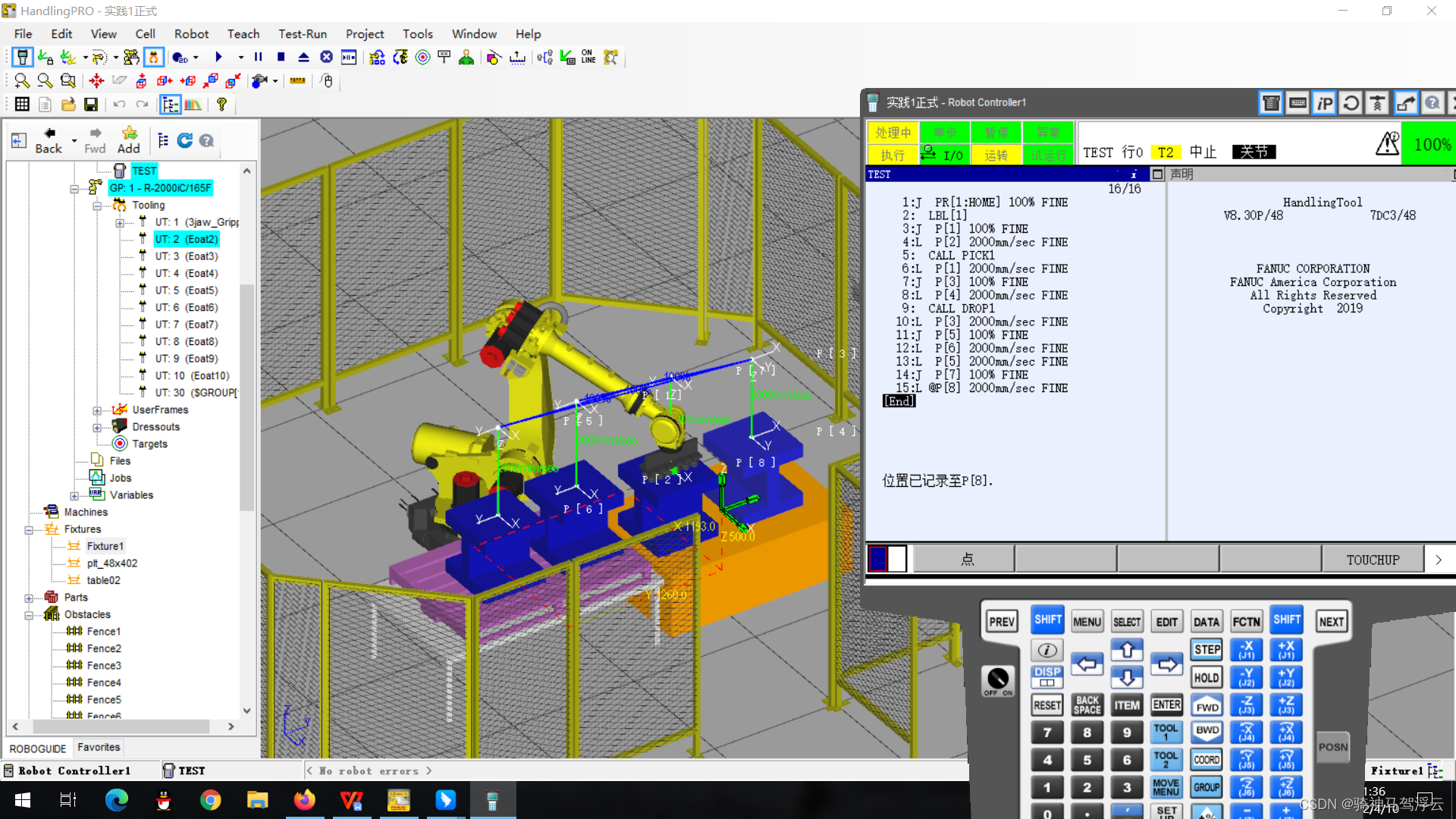This screenshot has width=1456, height=819.
Task: Click the red center-view arrows icon
Action: tap(96, 81)
